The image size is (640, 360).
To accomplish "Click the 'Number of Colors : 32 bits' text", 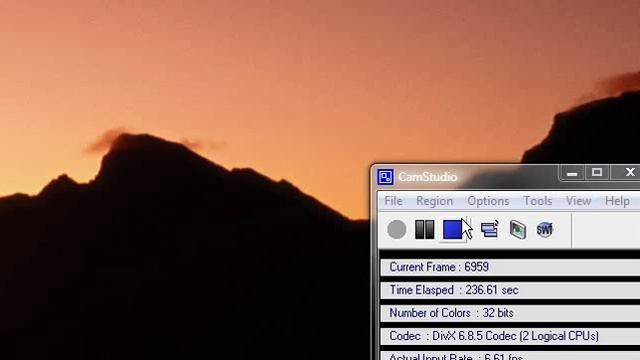I will coord(451,313).
